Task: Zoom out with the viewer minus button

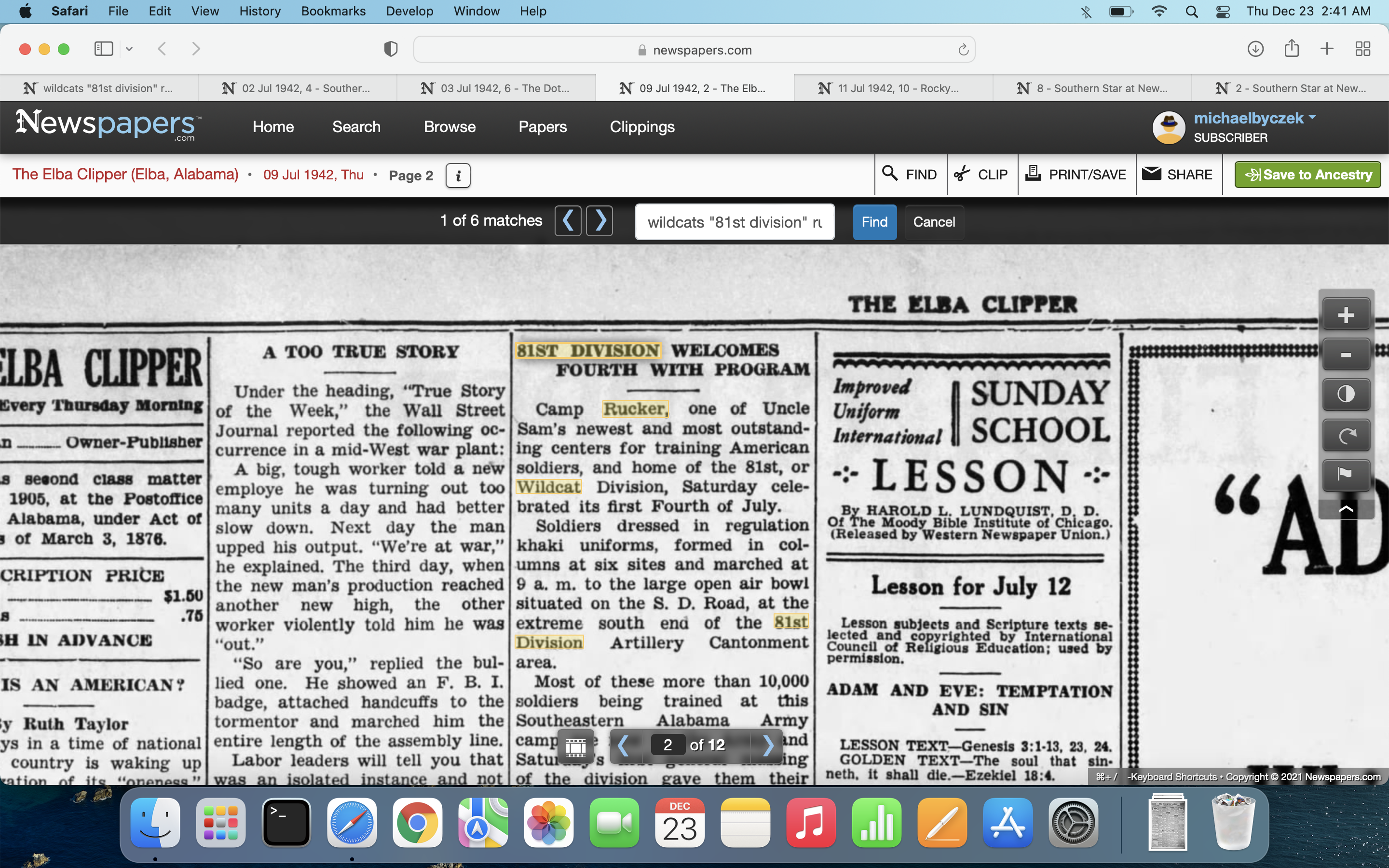Action: [x=1346, y=355]
